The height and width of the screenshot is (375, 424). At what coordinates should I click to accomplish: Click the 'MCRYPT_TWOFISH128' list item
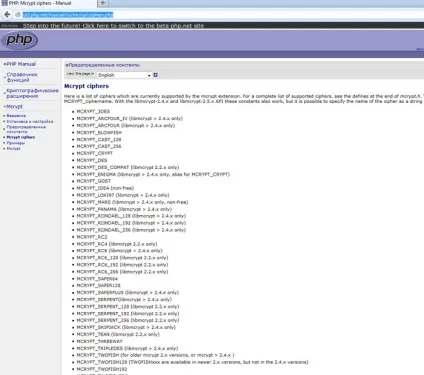pyautogui.click(x=192, y=362)
